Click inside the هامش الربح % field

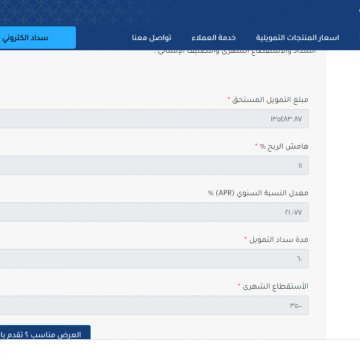(x=154, y=165)
